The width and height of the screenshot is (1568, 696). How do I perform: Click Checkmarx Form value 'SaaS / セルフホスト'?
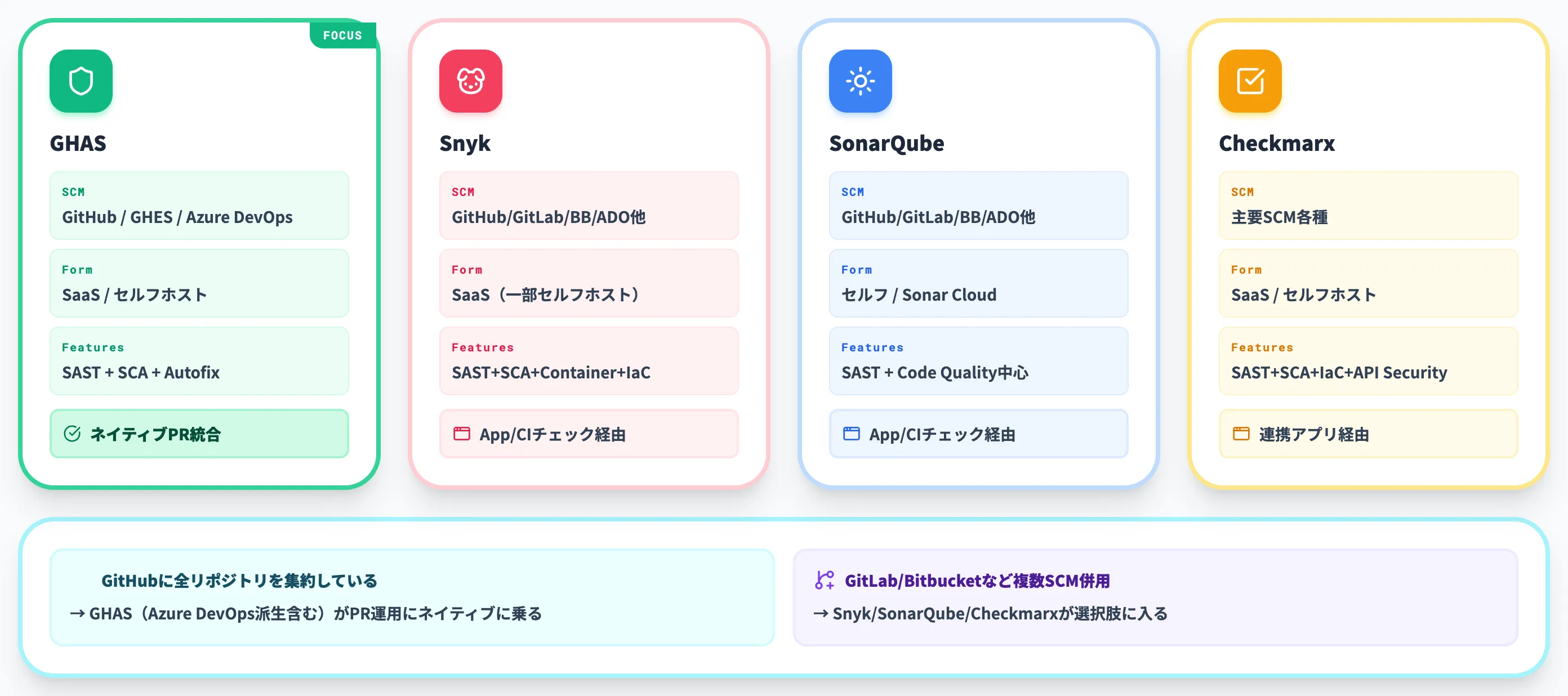[1303, 295]
